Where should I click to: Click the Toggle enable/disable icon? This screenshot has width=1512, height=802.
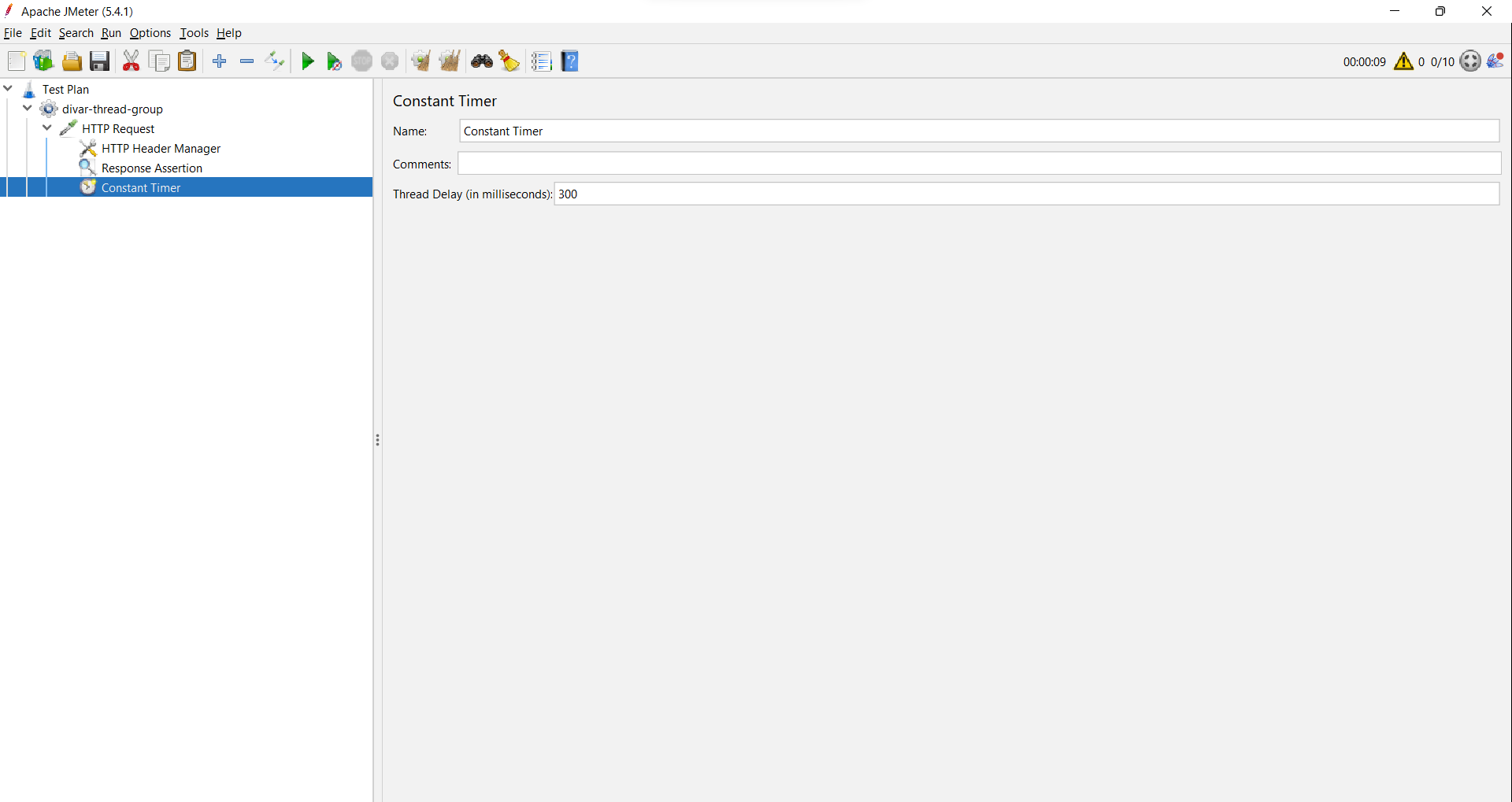point(275,61)
